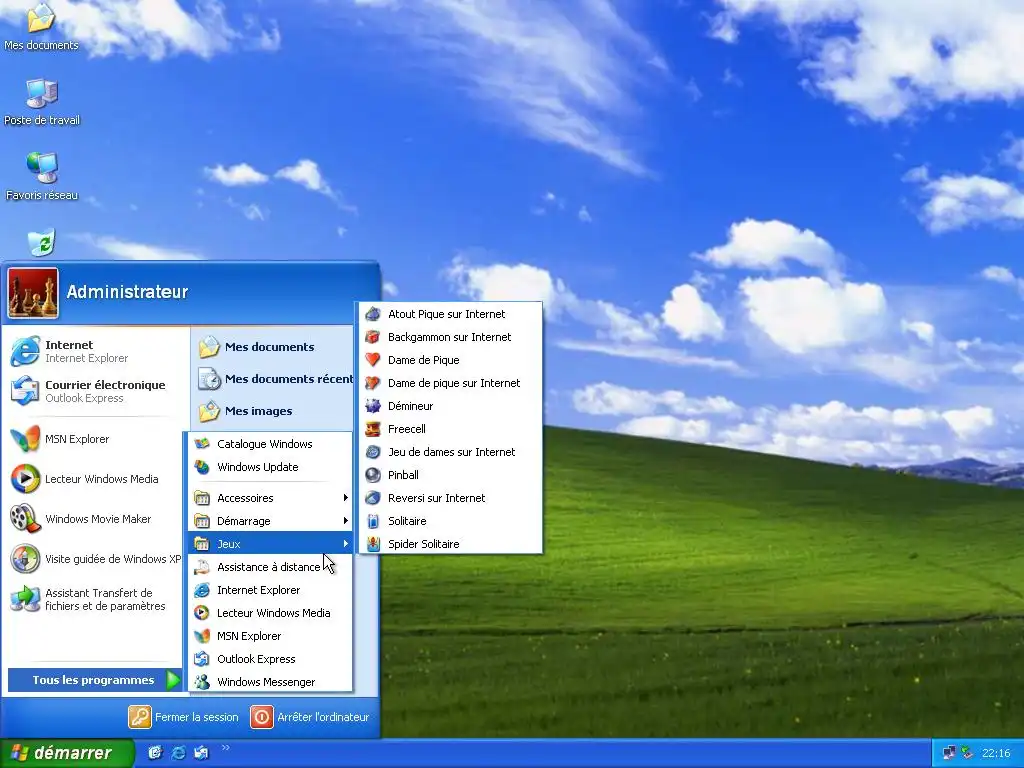Open MSN Explorer from programs submenu

(270, 635)
